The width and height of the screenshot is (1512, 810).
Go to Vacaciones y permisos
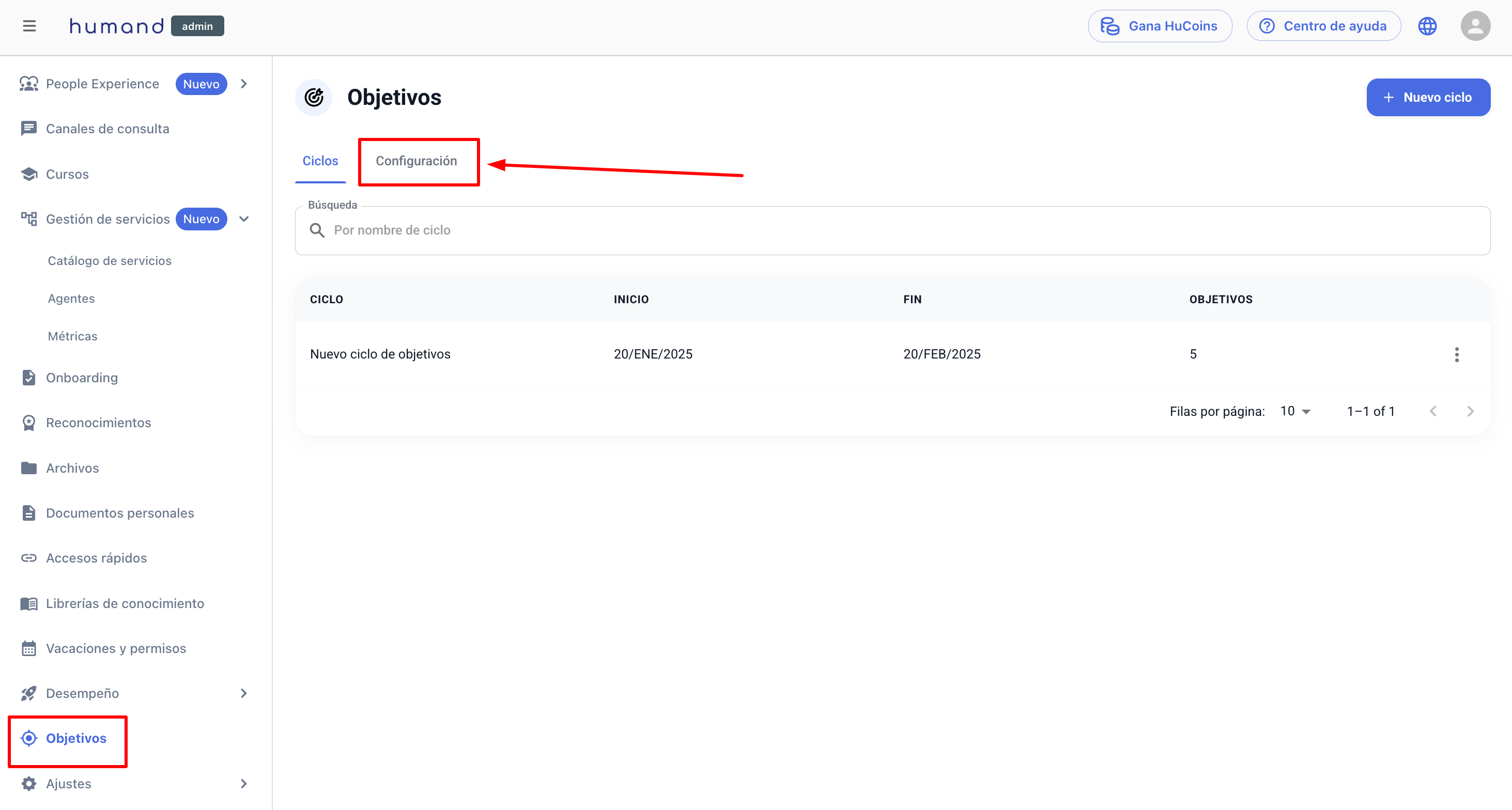(116, 648)
